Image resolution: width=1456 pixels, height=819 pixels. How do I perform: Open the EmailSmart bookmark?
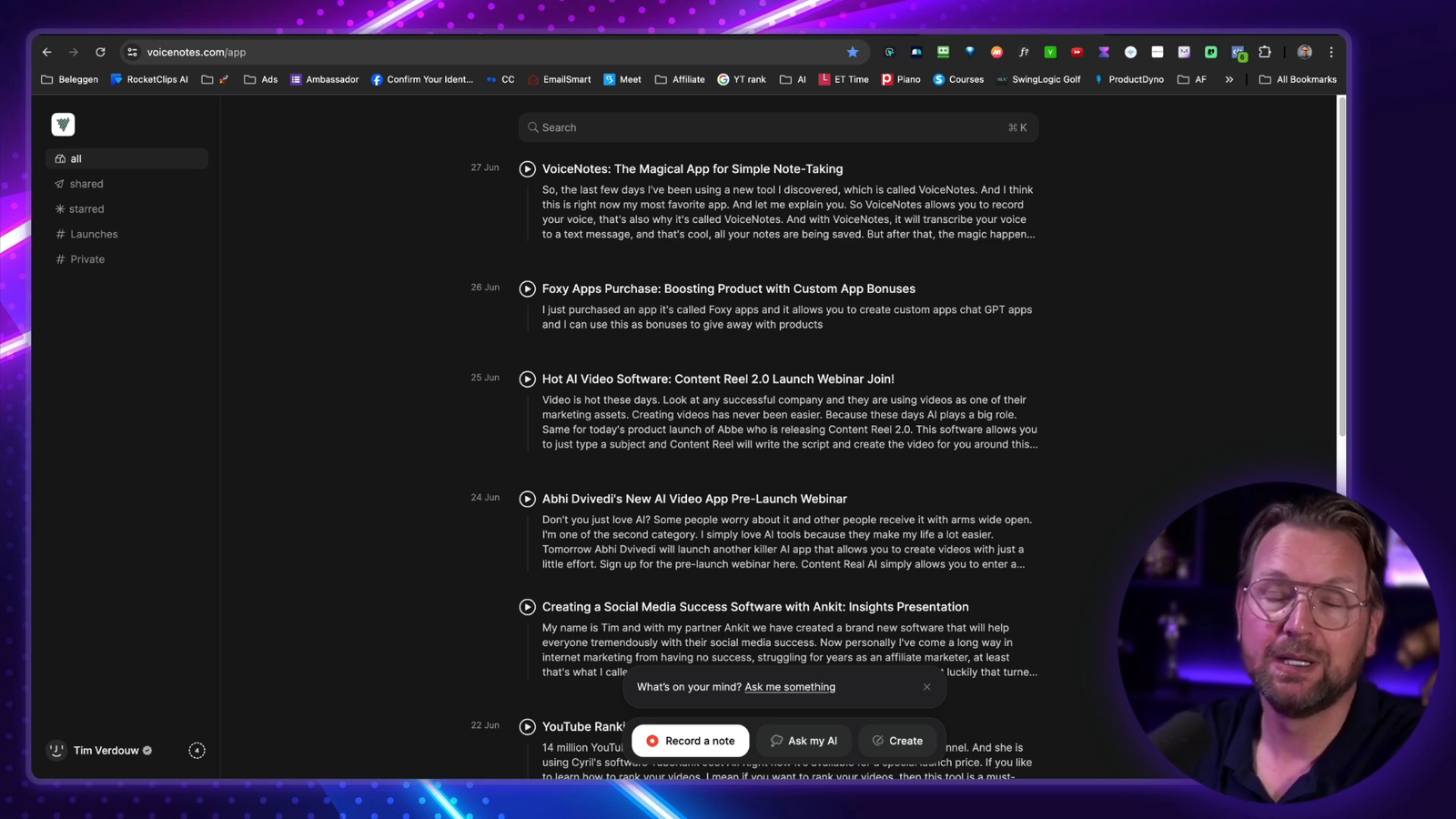(x=559, y=79)
